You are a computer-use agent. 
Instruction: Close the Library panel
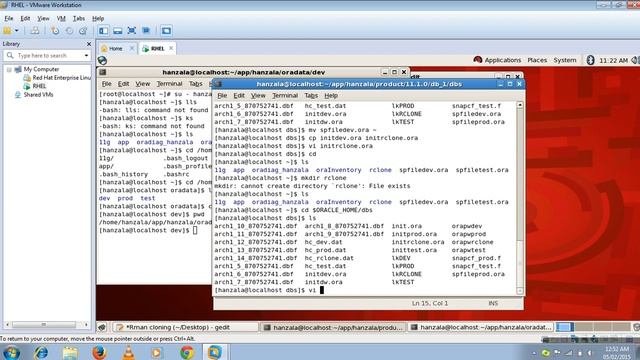pos(89,44)
